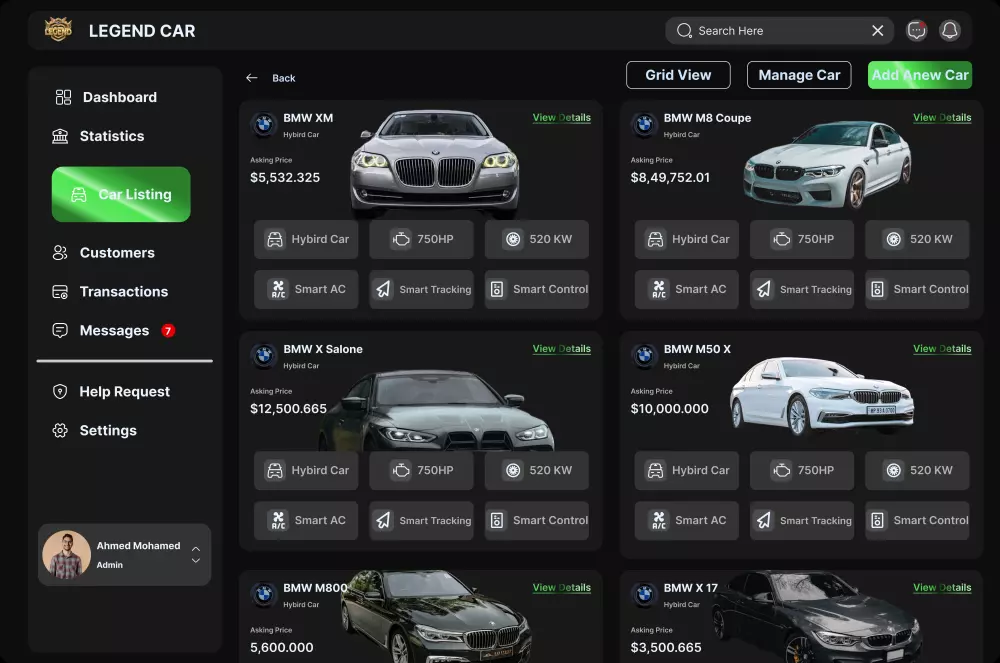The height and width of the screenshot is (663, 1000).
Task: Click 520 KW chip on BMW M8 Coupe card
Action: point(918,239)
